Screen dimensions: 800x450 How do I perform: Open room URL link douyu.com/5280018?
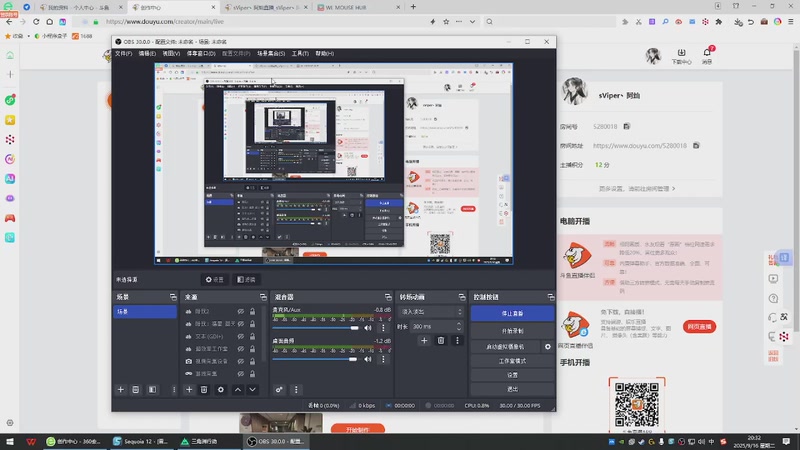(640, 145)
